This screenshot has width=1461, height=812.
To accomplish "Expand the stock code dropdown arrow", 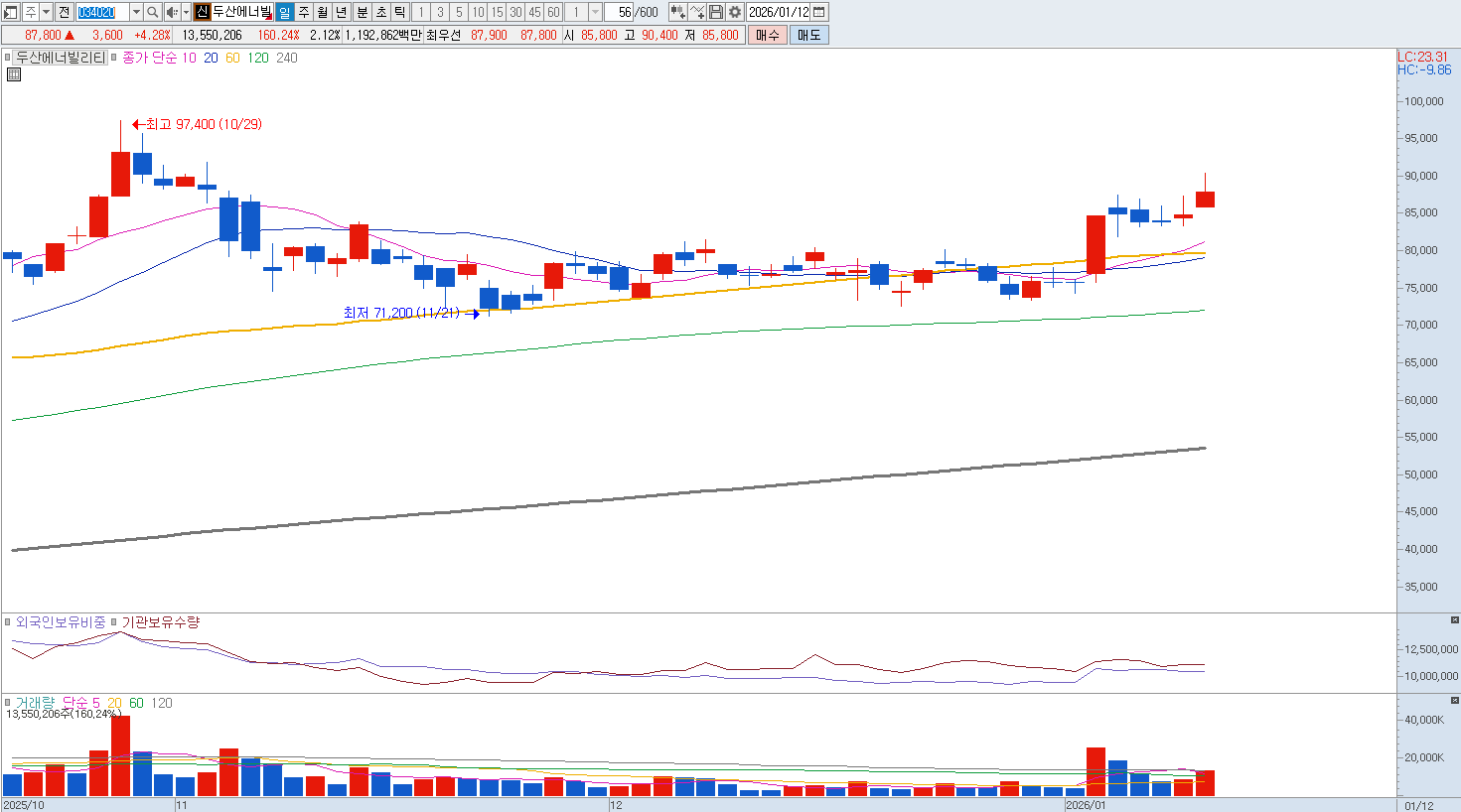I will pyautogui.click(x=136, y=12).
